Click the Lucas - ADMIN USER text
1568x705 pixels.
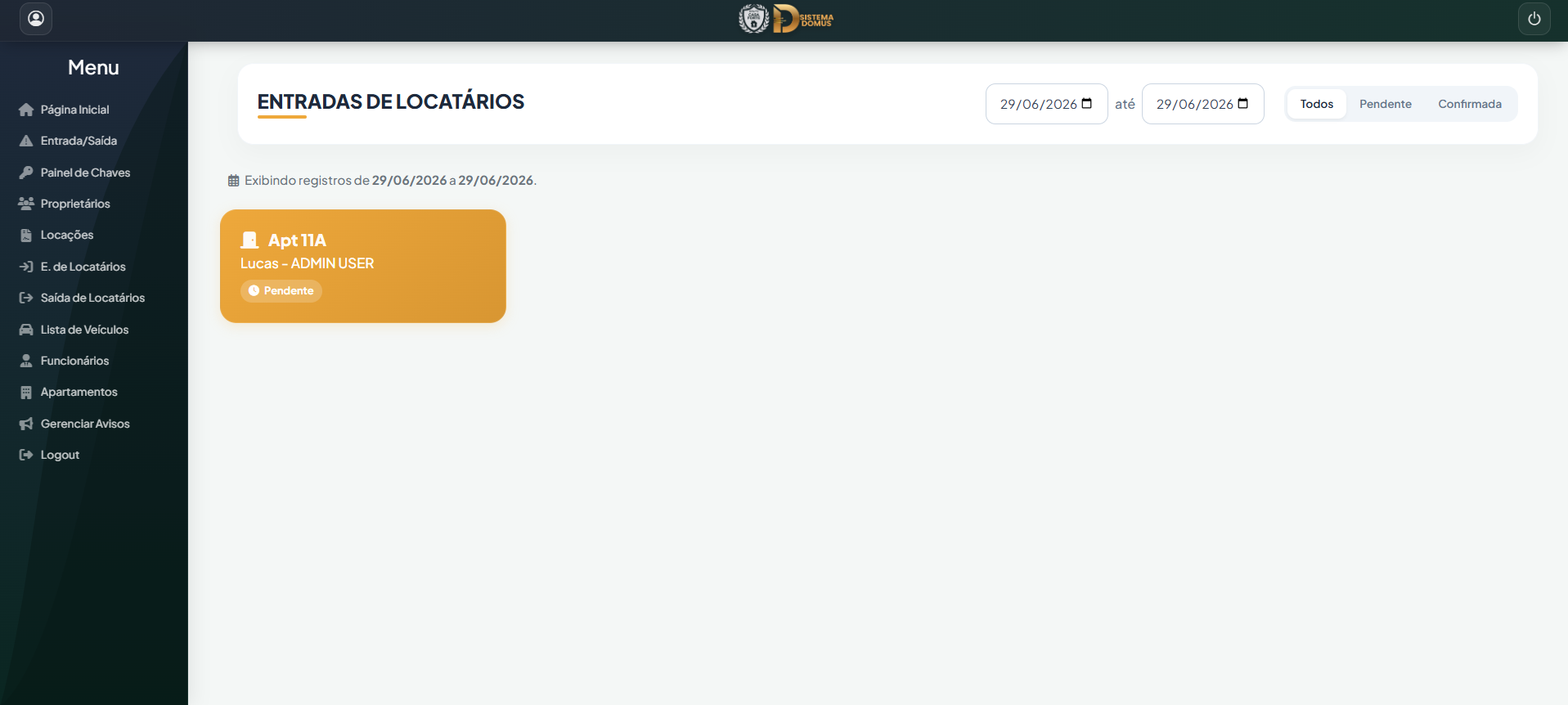coord(307,263)
